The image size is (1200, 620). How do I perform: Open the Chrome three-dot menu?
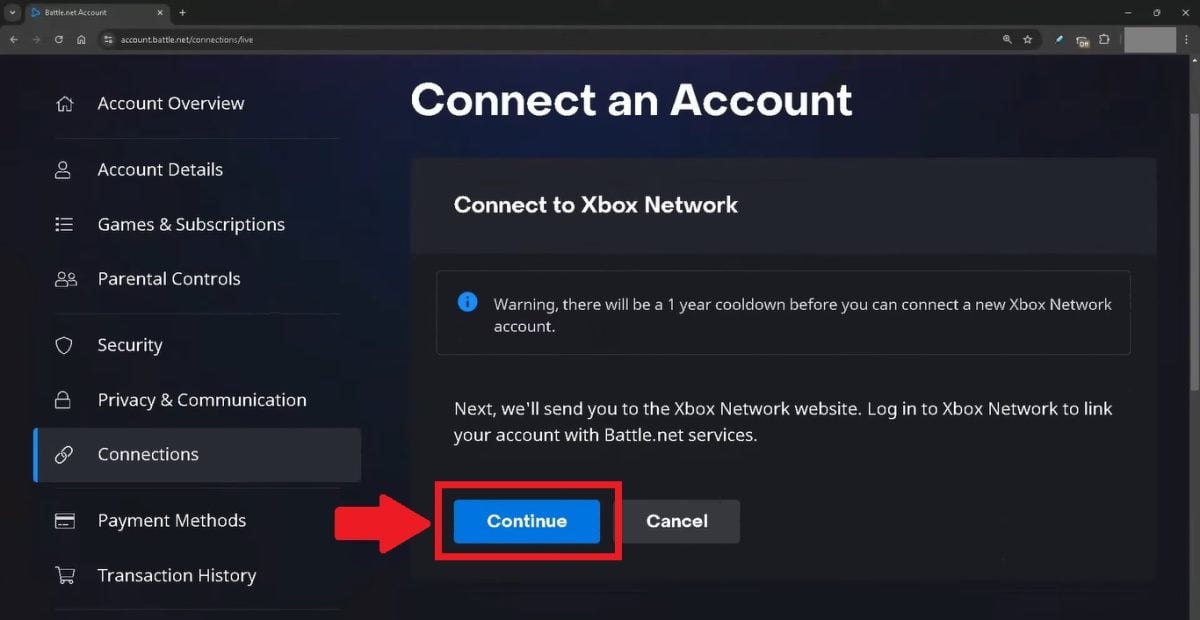coord(1186,40)
